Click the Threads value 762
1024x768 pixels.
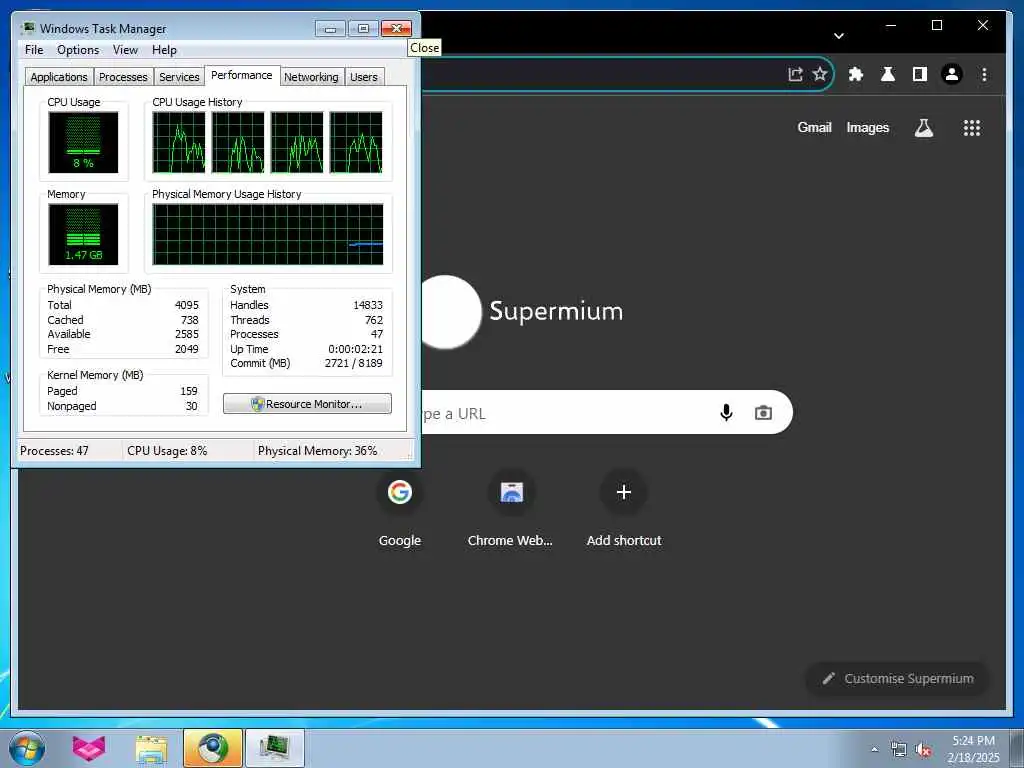tap(374, 320)
